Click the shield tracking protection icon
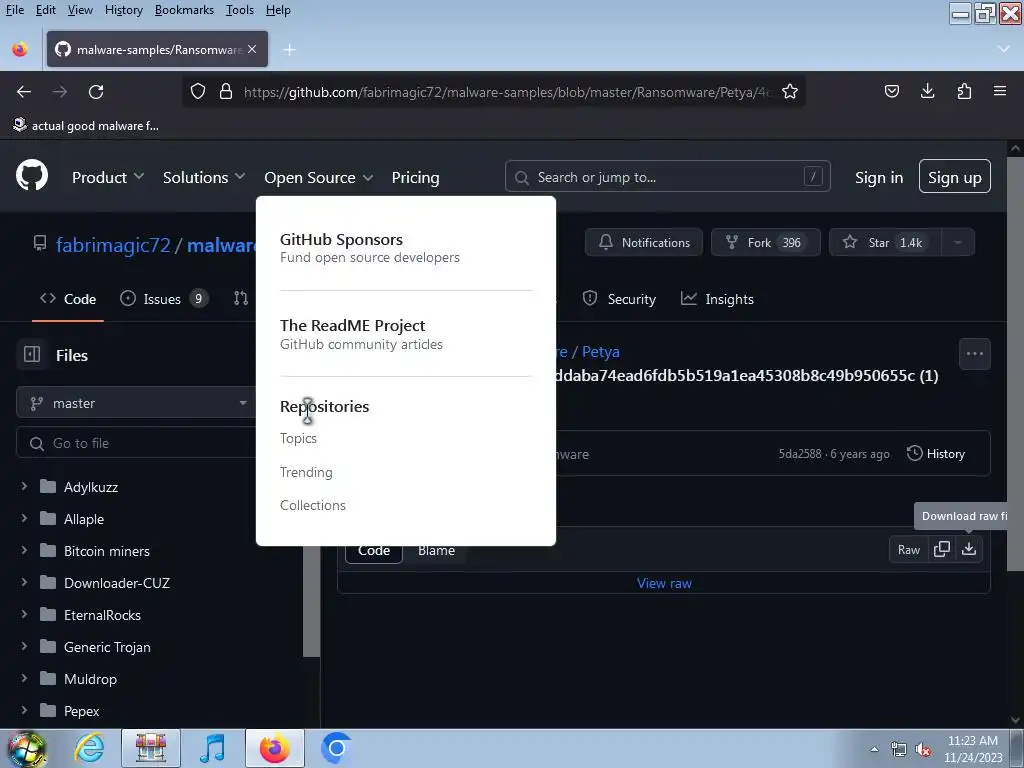Image resolution: width=1024 pixels, height=768 pixels. tap(198, 91)
